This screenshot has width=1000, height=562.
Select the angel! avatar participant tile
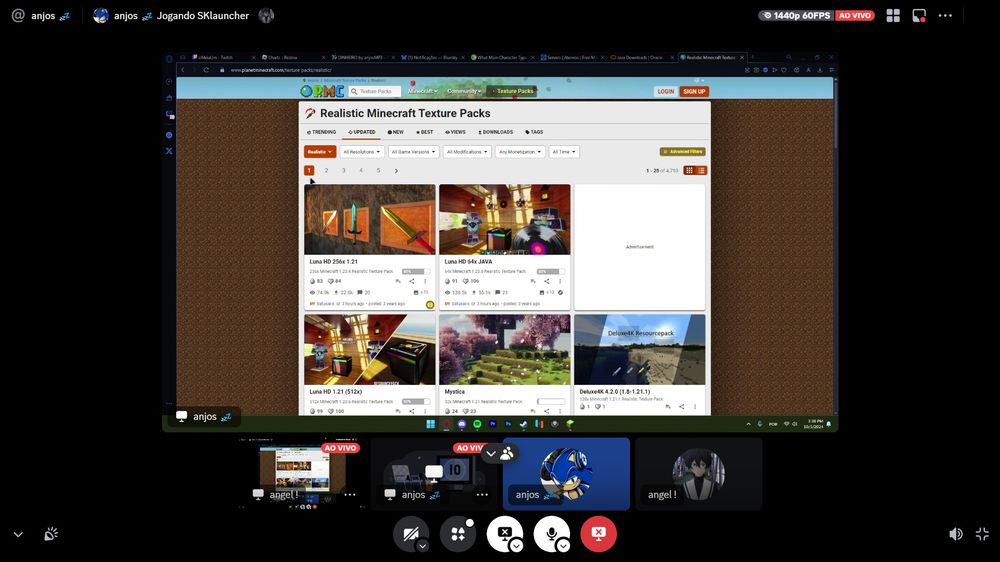click(x=699, y=473)
